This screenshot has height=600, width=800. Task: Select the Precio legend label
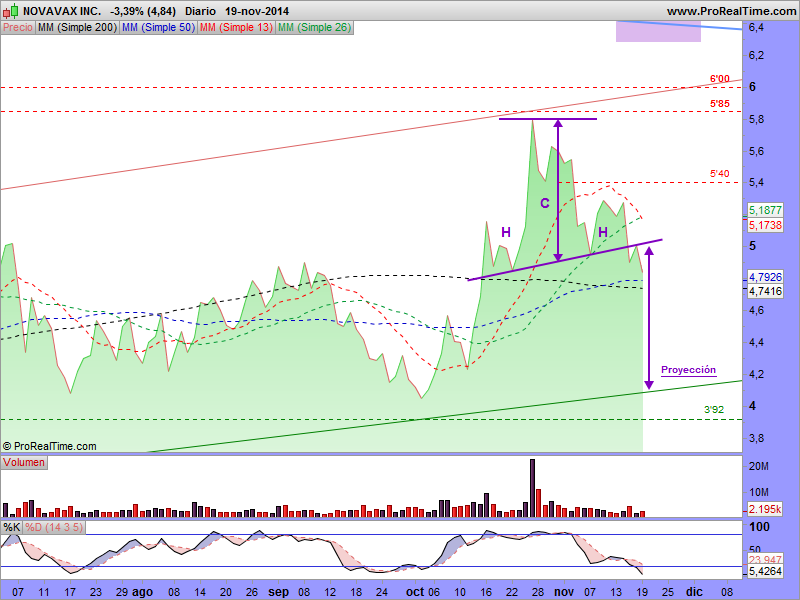click(18, 28)
